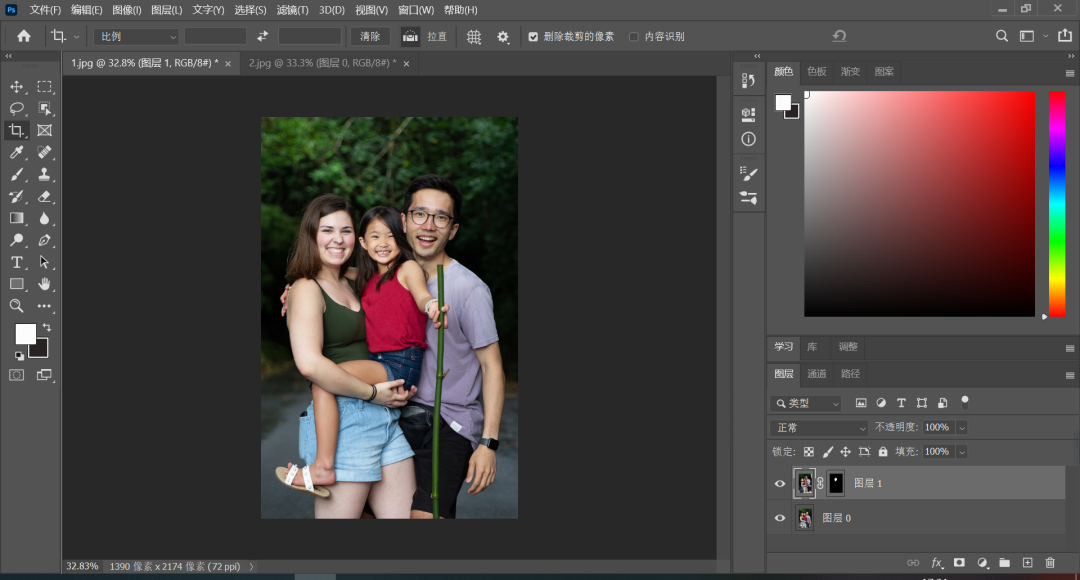Viewport: 1080px width, 580px height.
Task: Toggle the layer filter on/off switch
Action: pyautogui.click(x=965, y=402)
